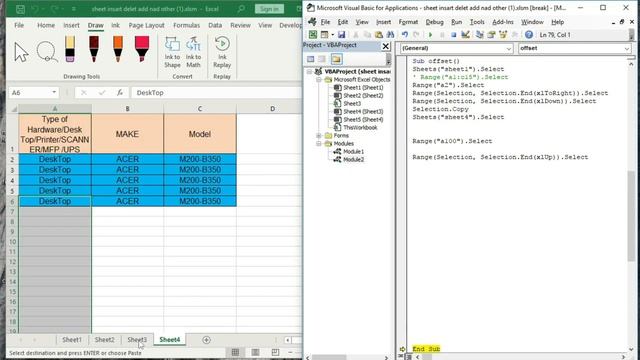Click the VBA Save floppy icon
Screen dimensions: 640x360
point(342,35)
